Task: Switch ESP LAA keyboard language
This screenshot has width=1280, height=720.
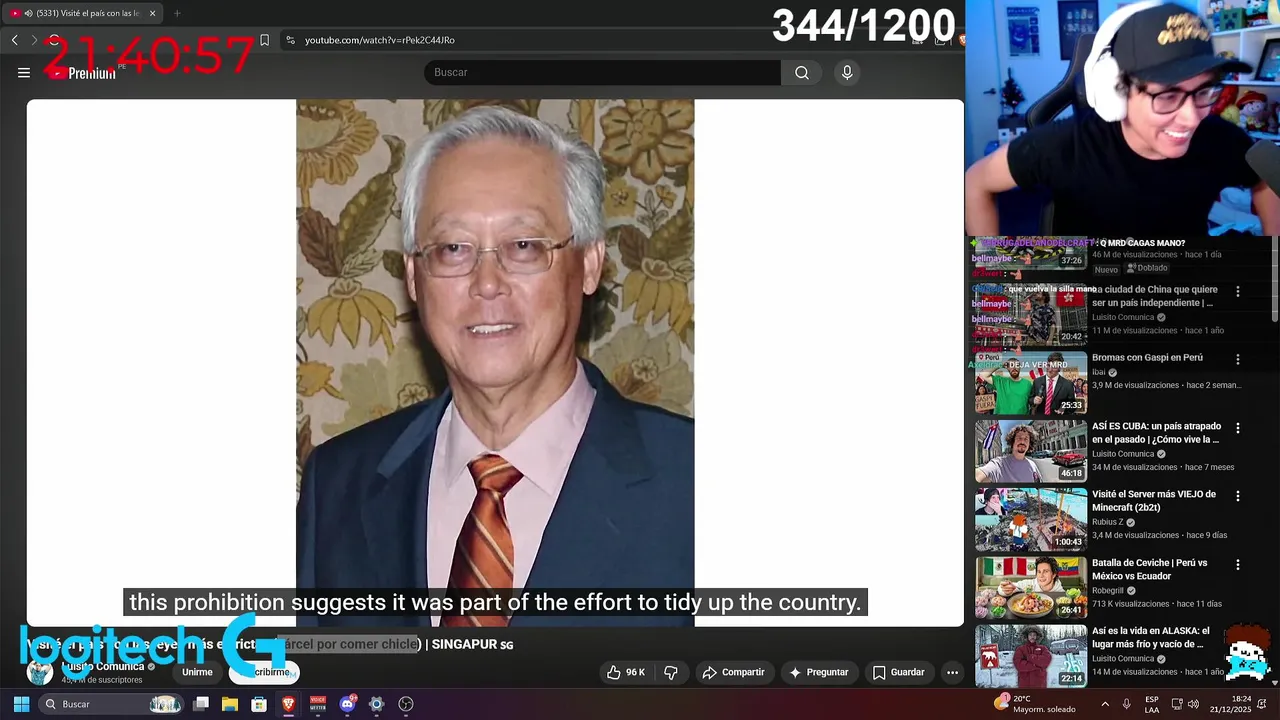Action: (1152, 704)
